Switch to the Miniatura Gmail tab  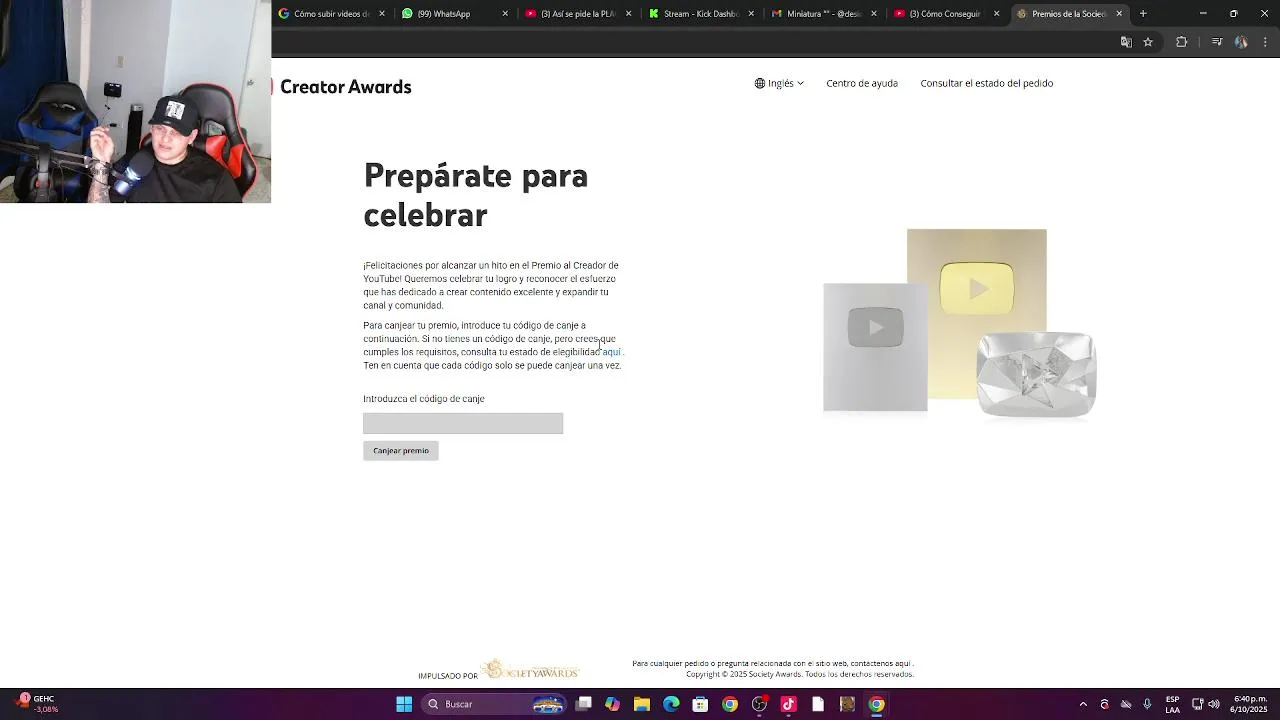tap(824, 14)
